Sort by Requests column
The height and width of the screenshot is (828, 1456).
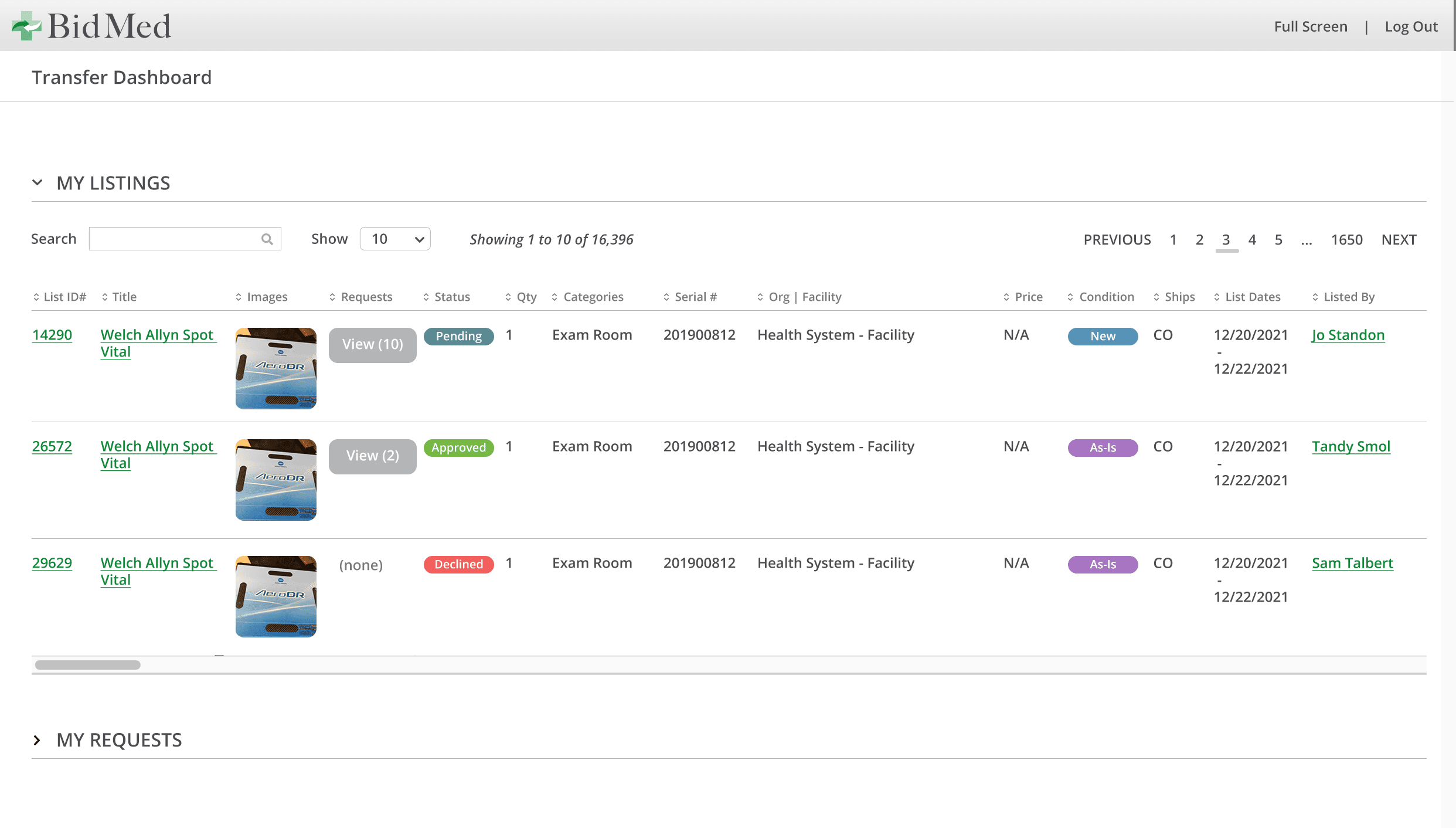[x=361, y=297]
